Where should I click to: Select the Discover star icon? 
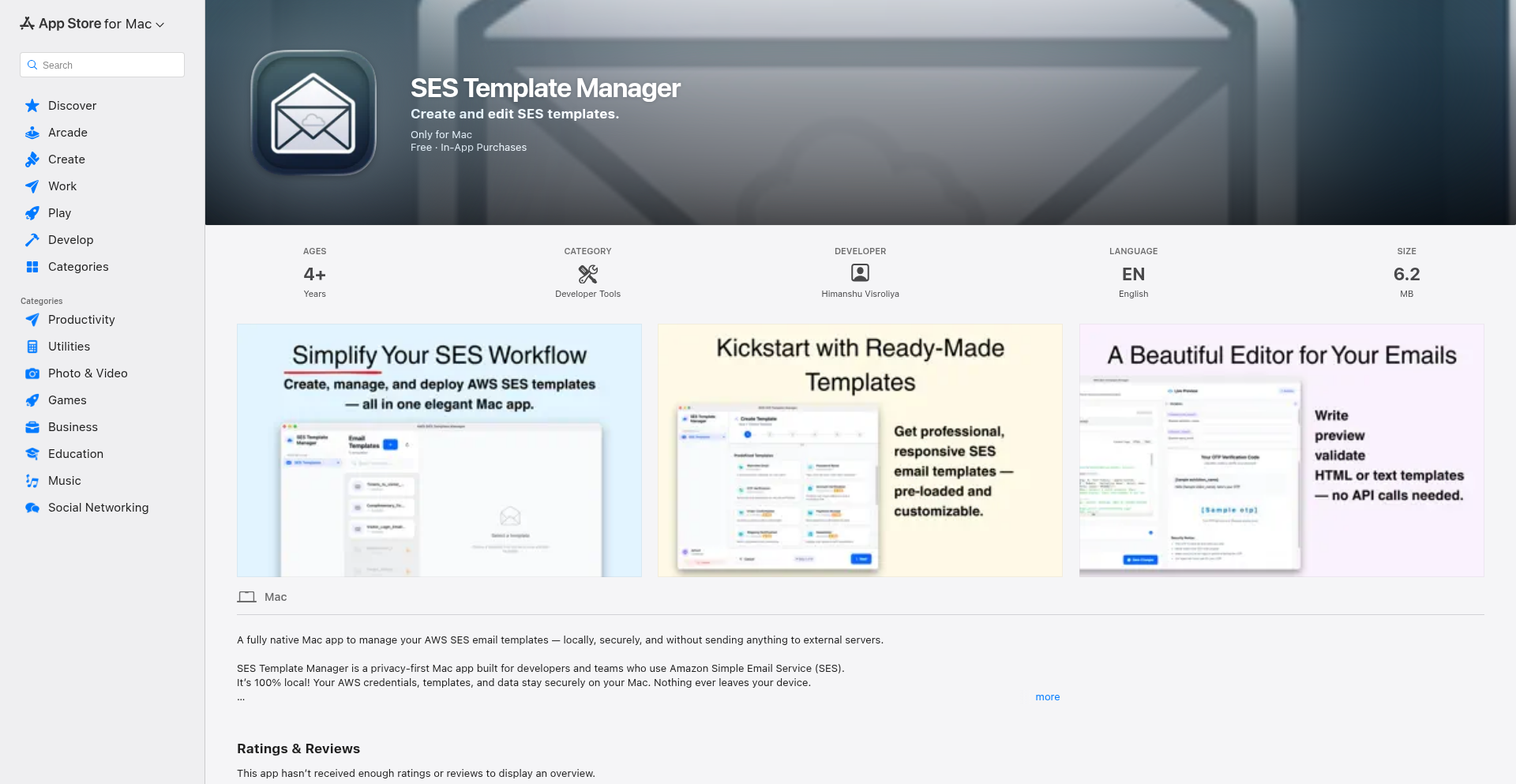tap(32, 105)
